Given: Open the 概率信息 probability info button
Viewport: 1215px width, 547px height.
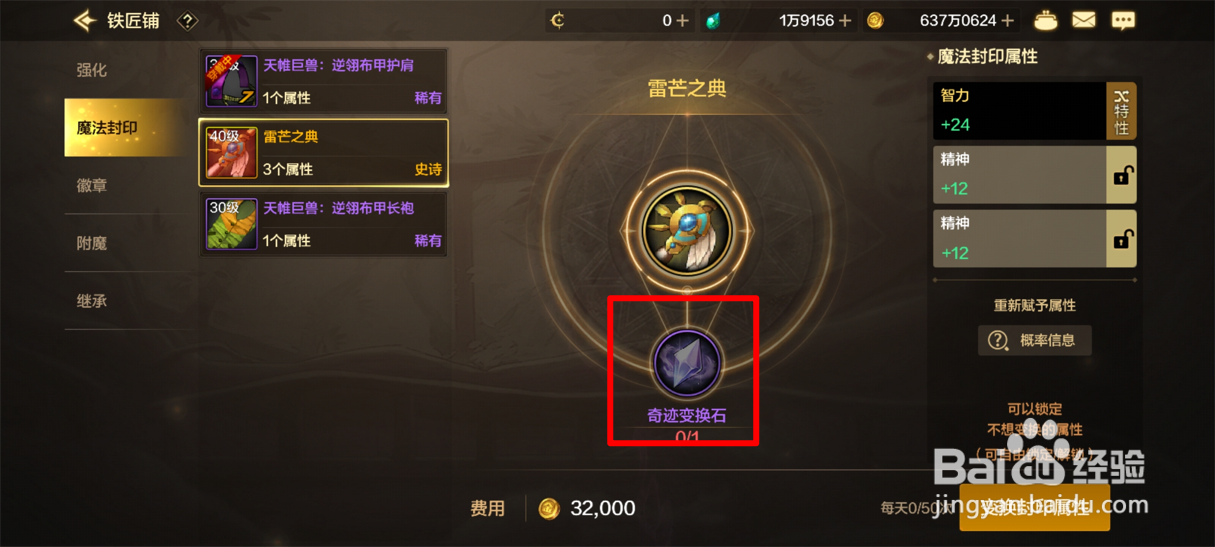Looking at the screenshot, I should click(1035, 340).
